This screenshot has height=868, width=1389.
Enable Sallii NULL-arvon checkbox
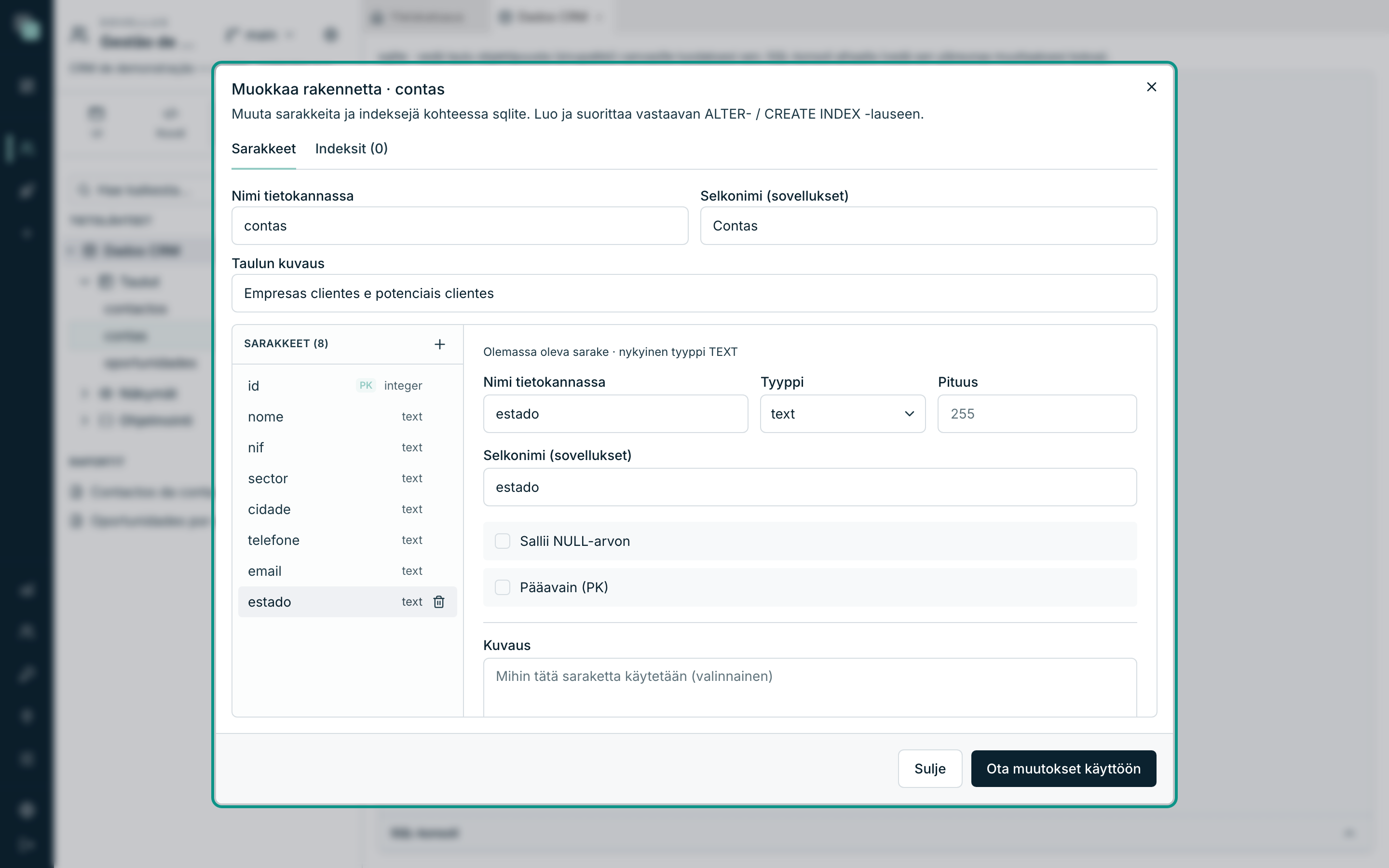[502, 542]
